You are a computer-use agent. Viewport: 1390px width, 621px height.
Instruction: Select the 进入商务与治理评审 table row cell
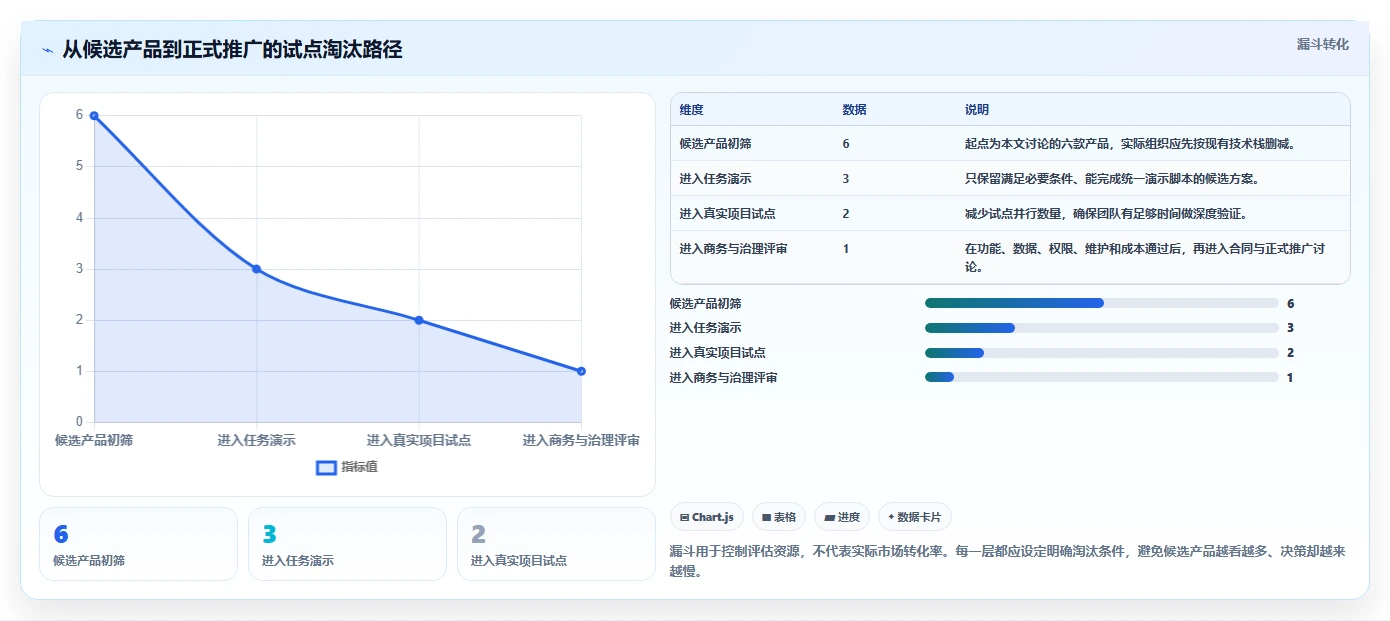coord(733,249)
